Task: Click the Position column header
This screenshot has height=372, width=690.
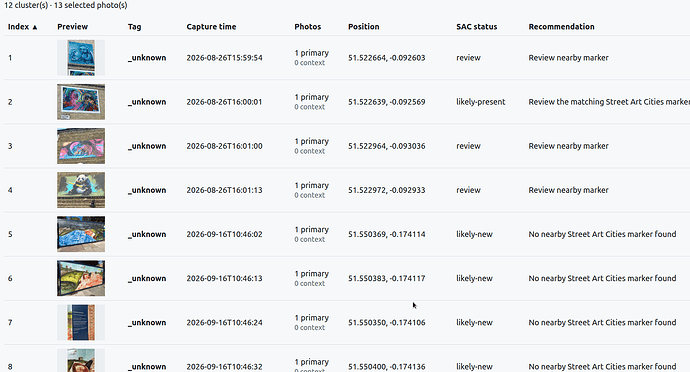Action: 363,27
